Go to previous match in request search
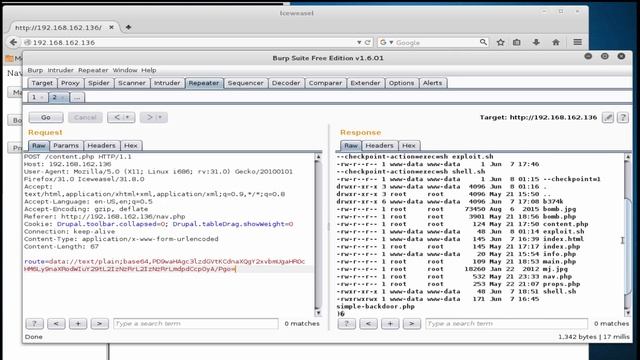 tap(56, 324)
